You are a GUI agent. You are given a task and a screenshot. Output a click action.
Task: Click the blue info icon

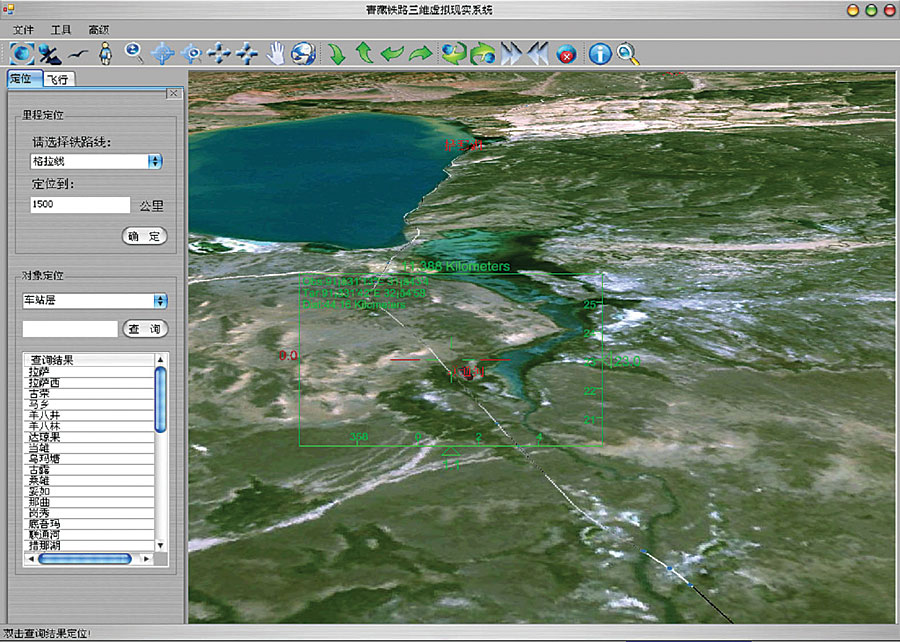coord(599,53)
